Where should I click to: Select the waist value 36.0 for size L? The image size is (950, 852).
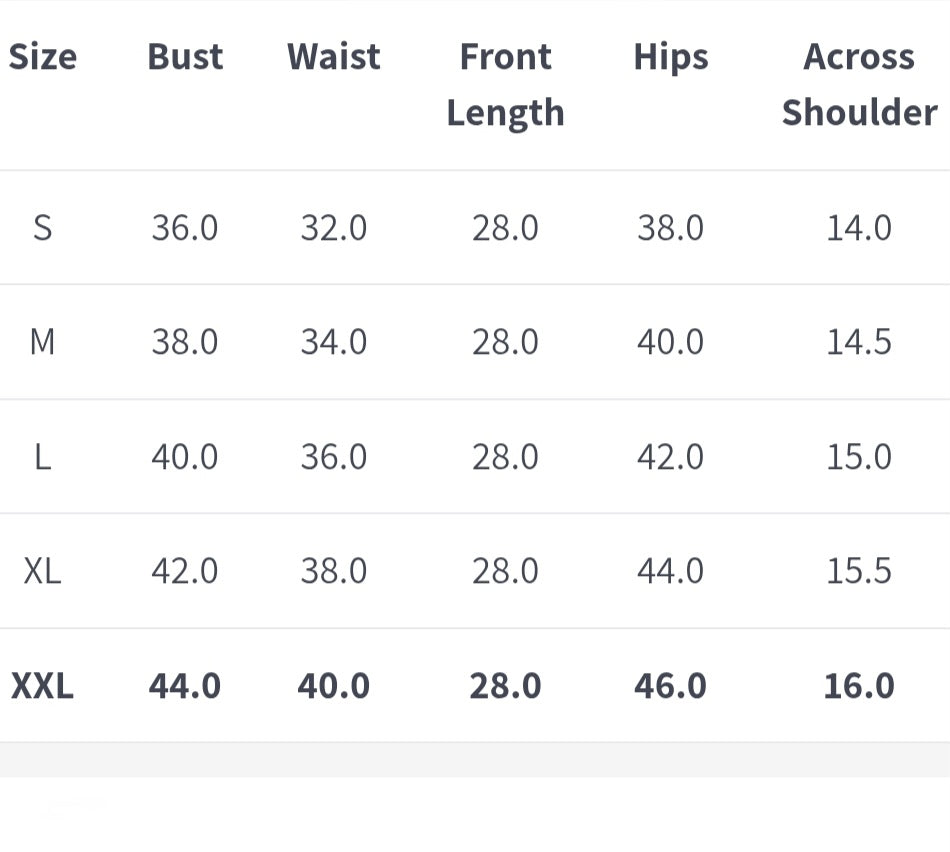[x=334, y=457]
